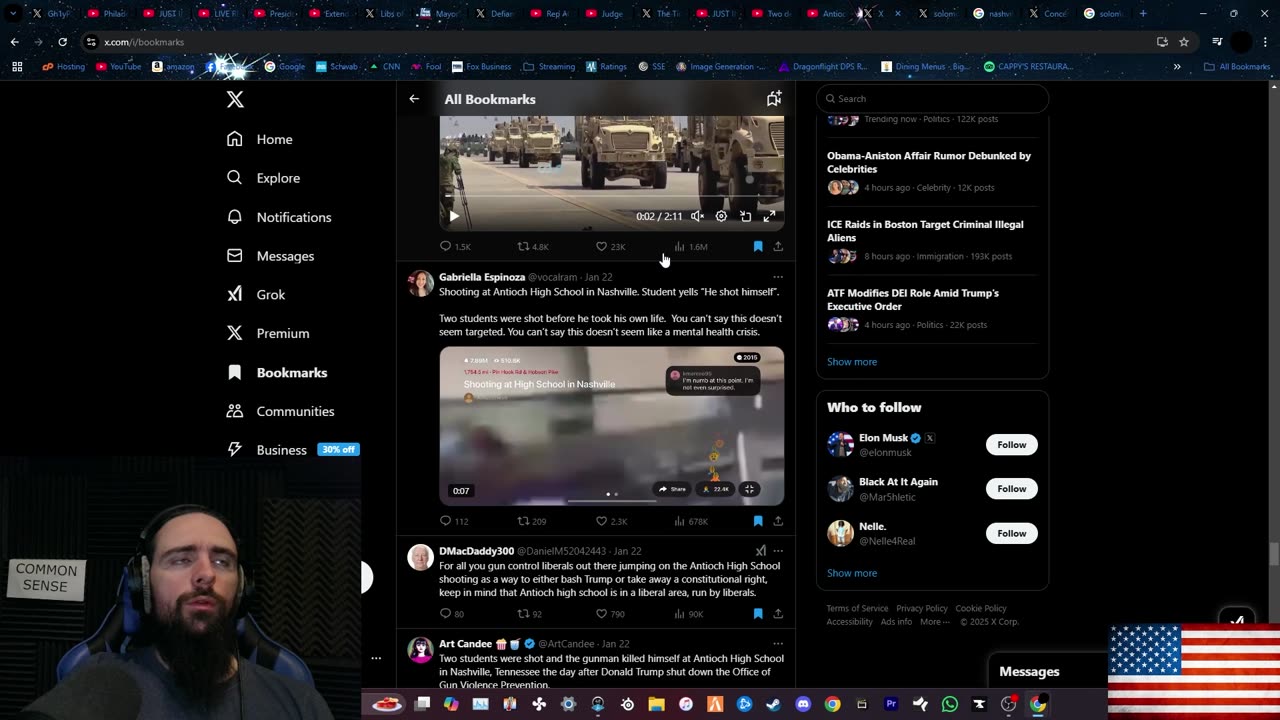Play the Antioch High School shooting video
The height and width of the screenshot is (720, 1280).
[x=611, y=426]
